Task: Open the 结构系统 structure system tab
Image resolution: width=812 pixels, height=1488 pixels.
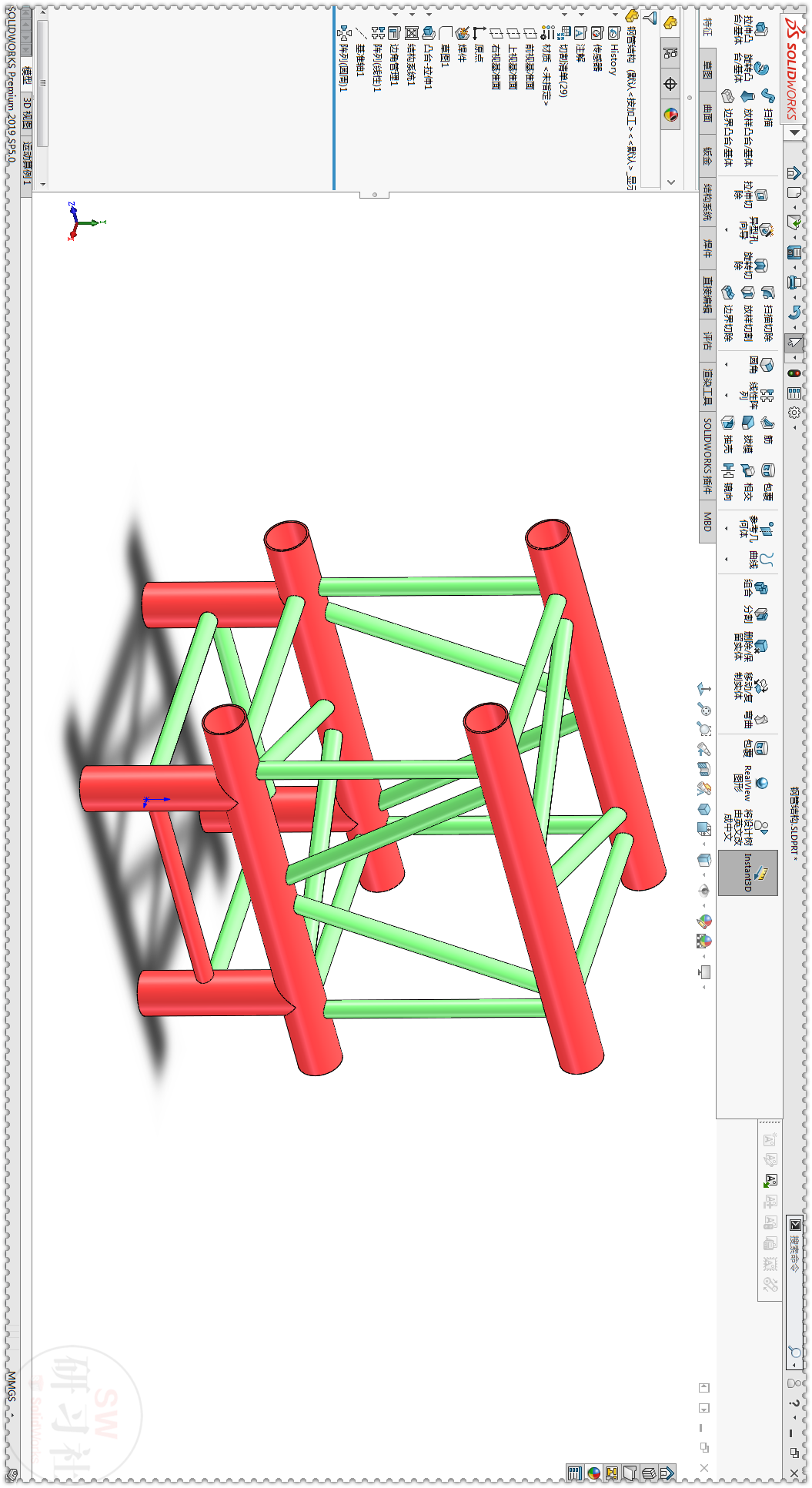Action: 707,202
